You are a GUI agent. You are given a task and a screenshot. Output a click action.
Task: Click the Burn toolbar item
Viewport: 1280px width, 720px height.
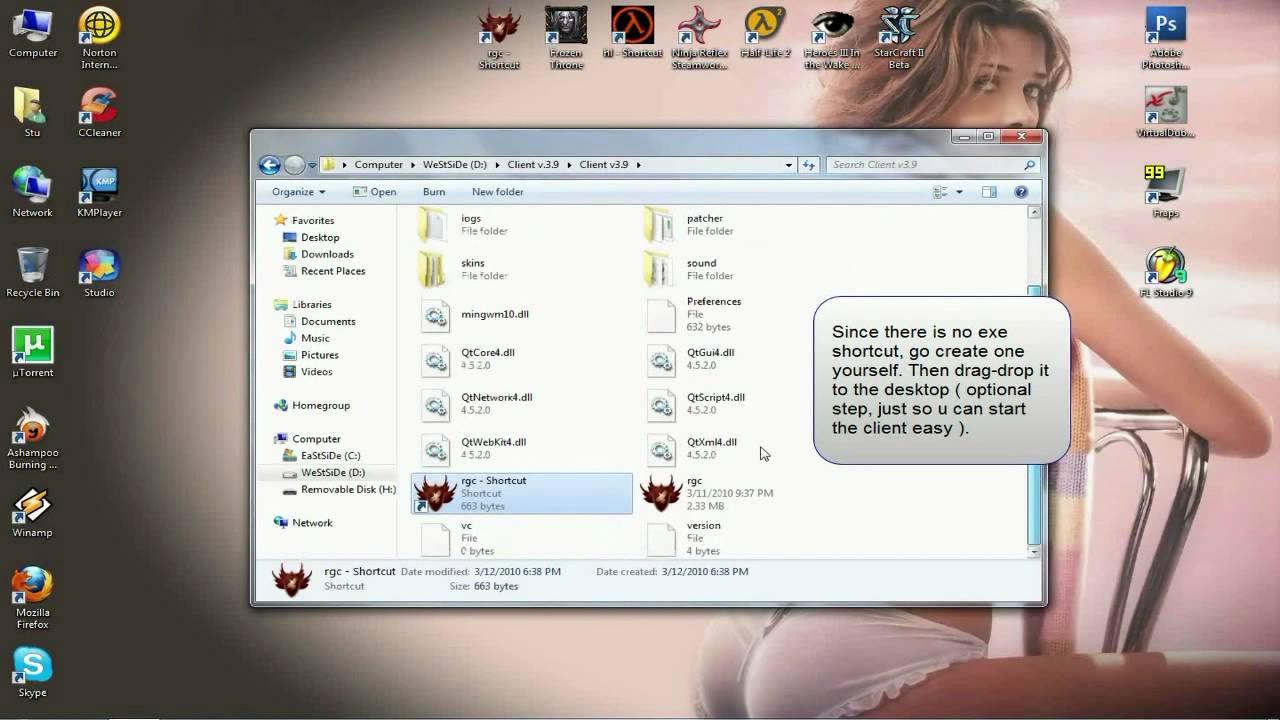[x=434, y=192]
